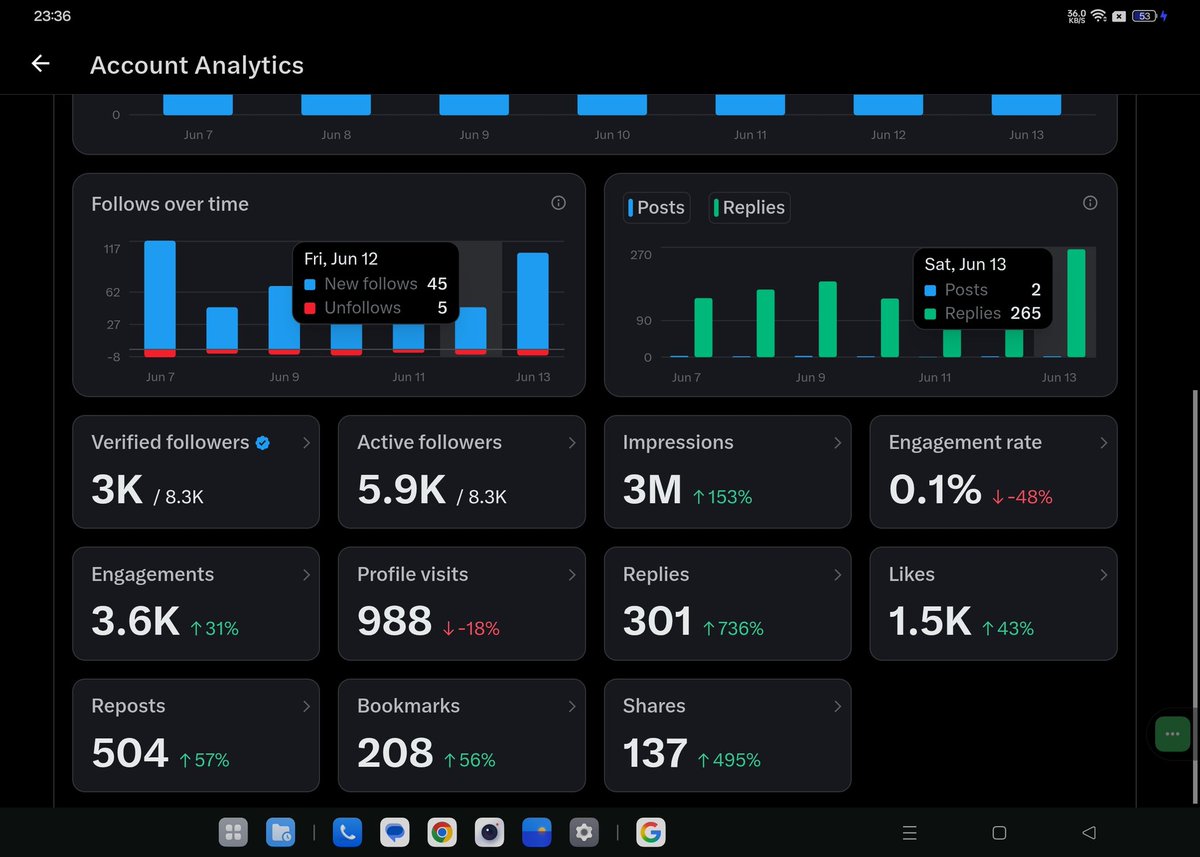Open the Google app in dock
1200x857 pixels.
click(650, 832)
